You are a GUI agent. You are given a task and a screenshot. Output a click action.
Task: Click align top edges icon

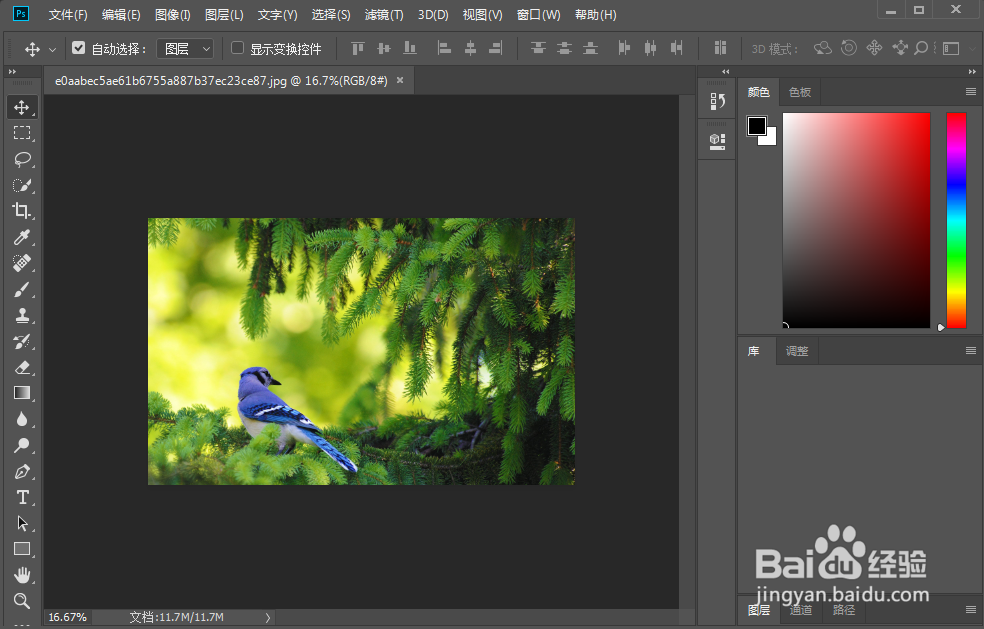point(358,48)
